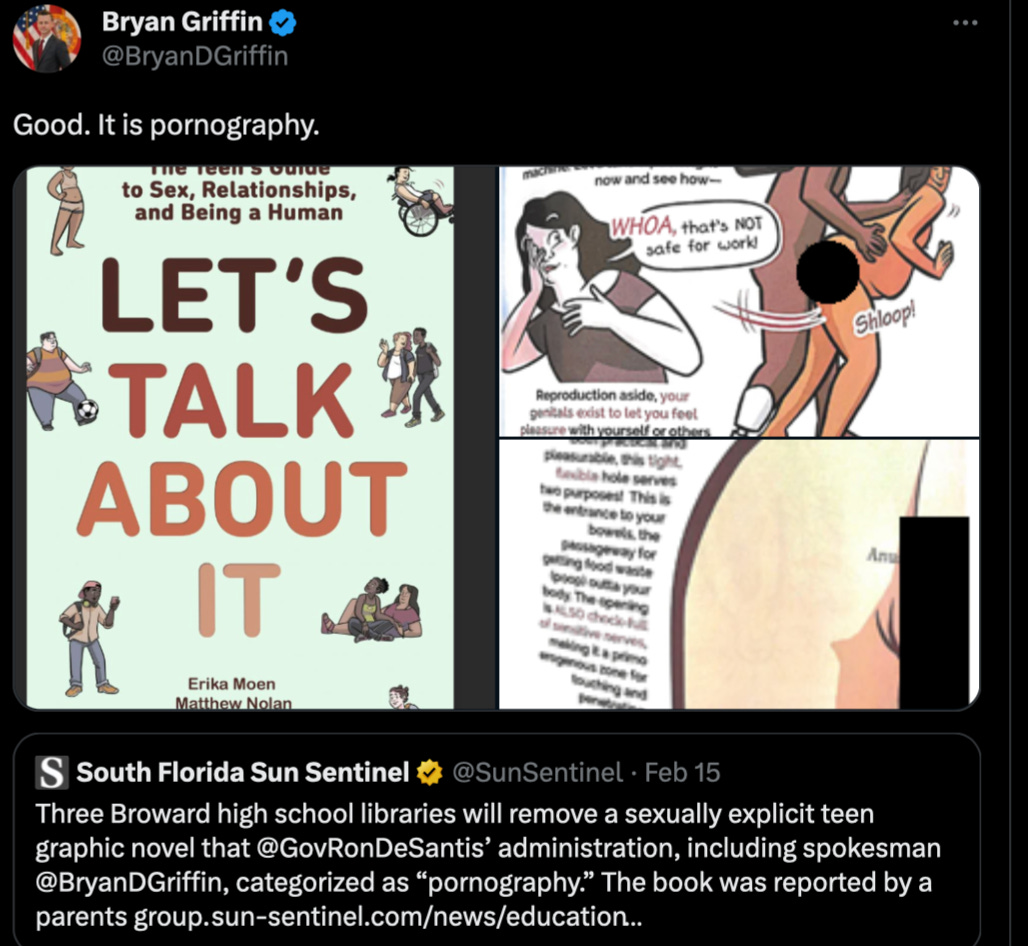Click the South Florida Sun Sentinel logo icon
This screenshot has width=1028, height=946.
pyautogui.click(x=51, y=772)
